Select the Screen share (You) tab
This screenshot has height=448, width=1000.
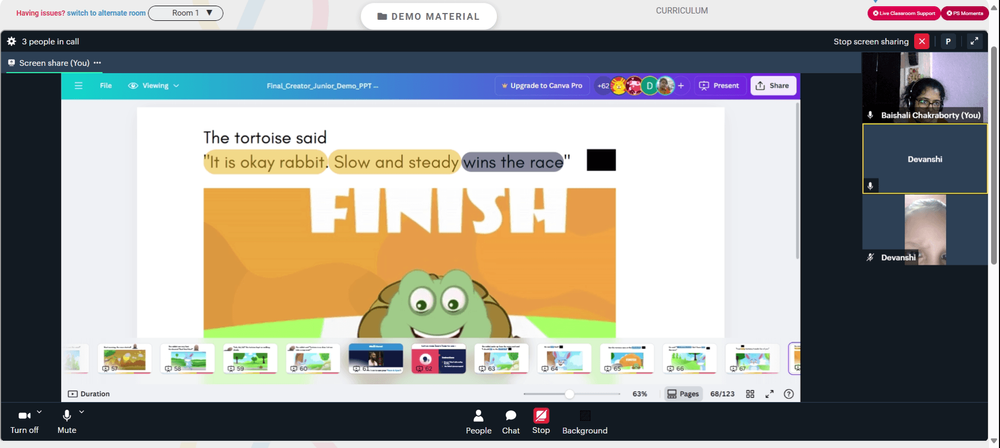point(54,63)
